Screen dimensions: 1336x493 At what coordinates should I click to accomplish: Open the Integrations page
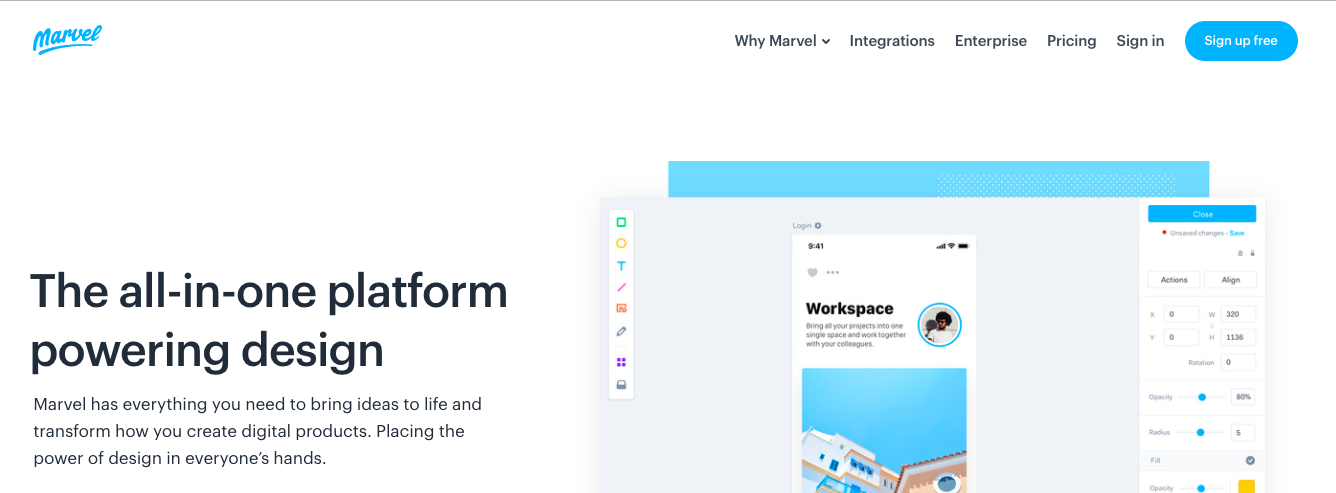click(x=892, y=41)
